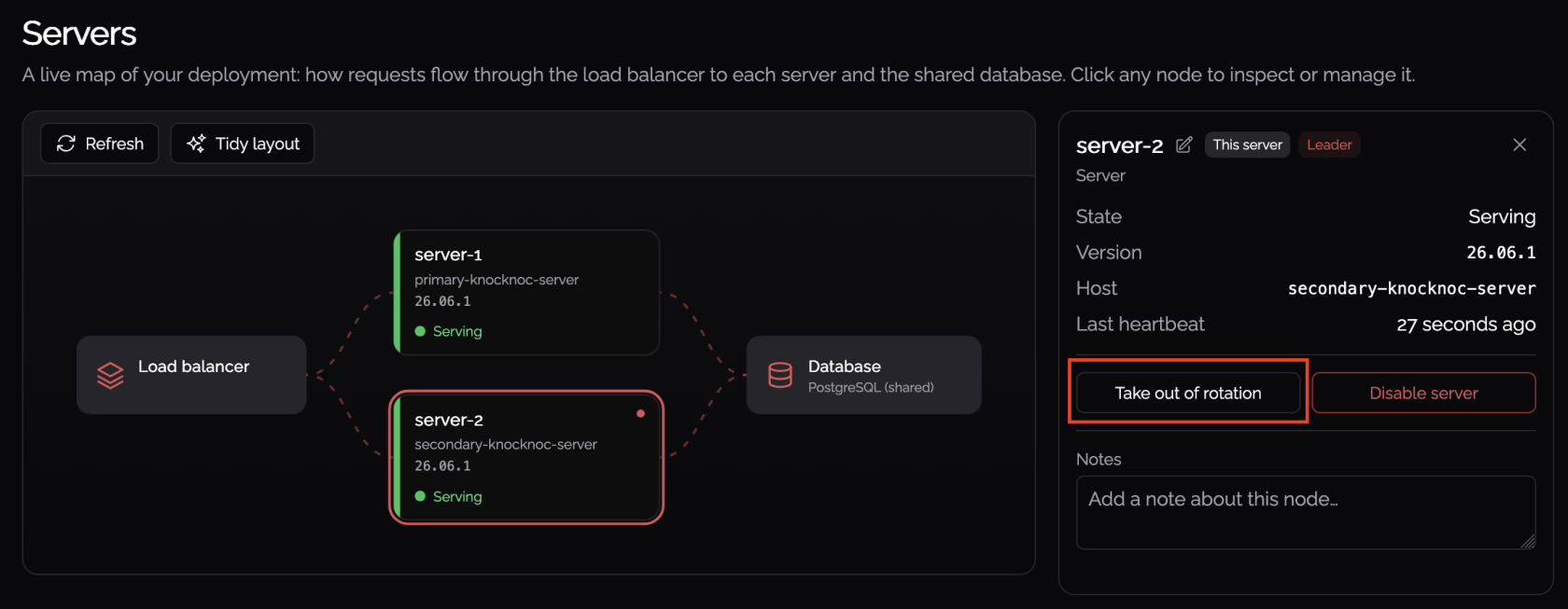The width and height of the screenshot is (1568, 609).
Task: Click the Database cylinder icon
Action: click(x=780, y=375)
